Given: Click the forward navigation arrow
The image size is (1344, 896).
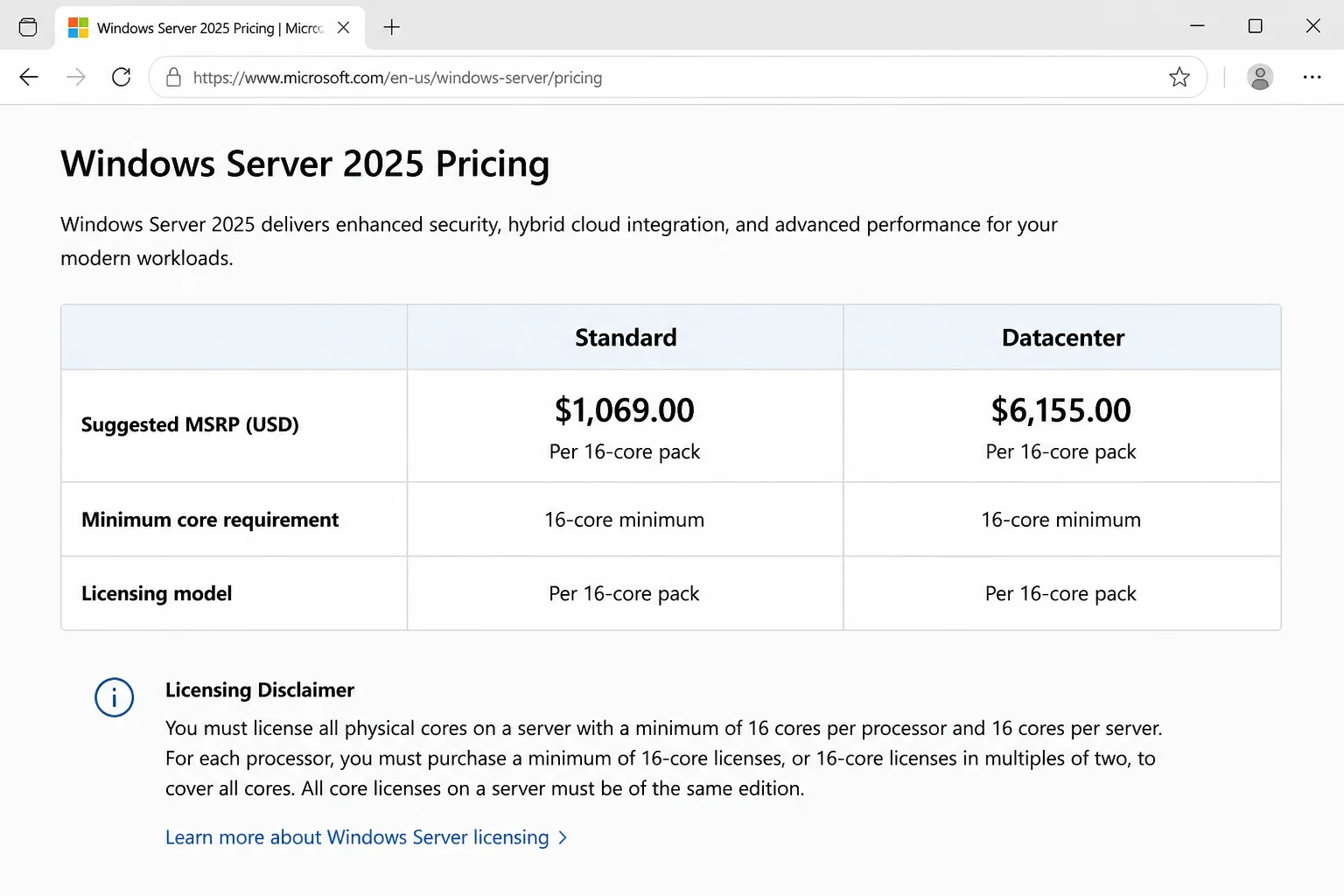Looking at the screenshot, I should click(x=76, y=77).
